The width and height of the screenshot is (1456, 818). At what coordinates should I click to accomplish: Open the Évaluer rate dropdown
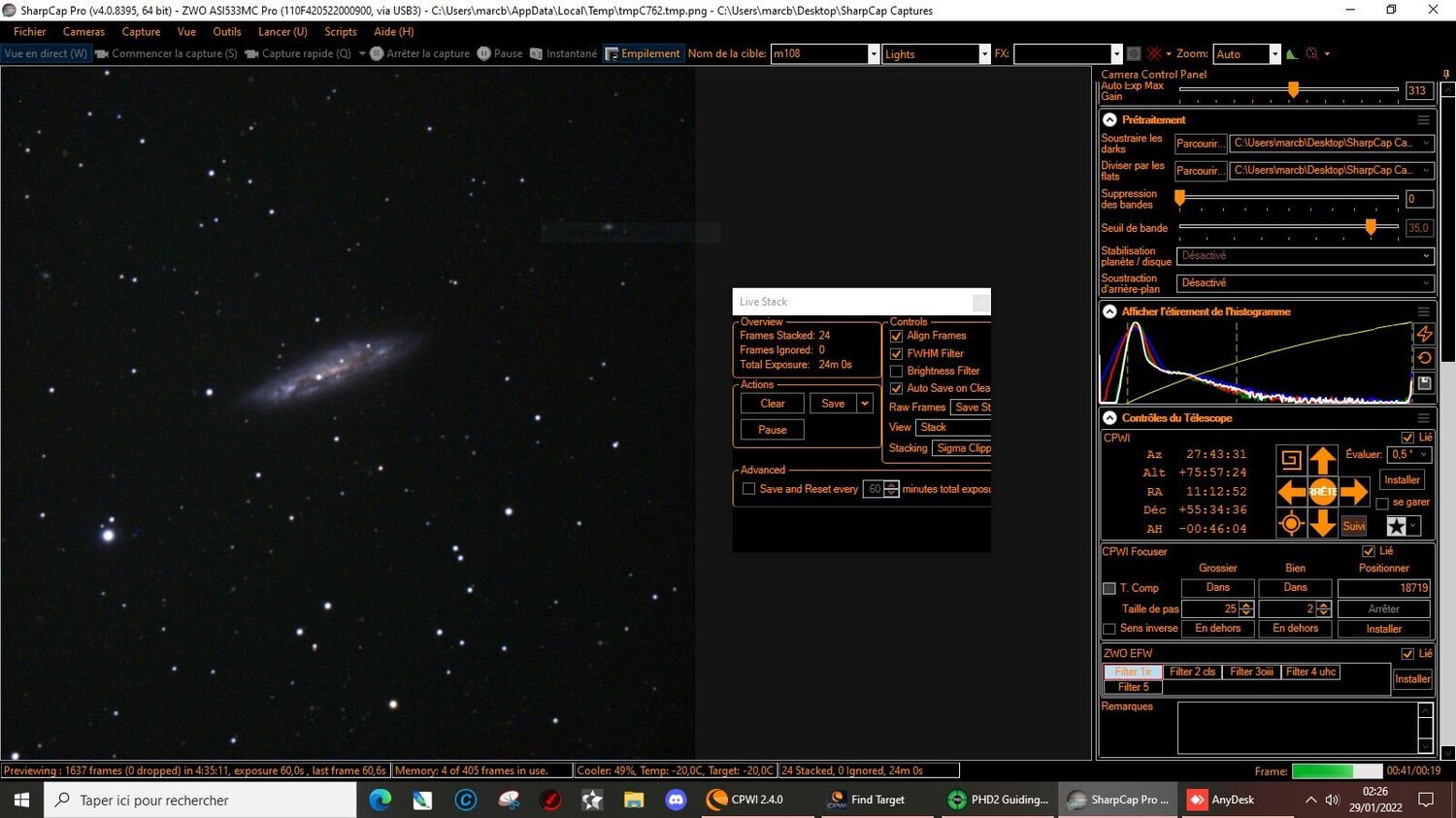(1410, 454)
